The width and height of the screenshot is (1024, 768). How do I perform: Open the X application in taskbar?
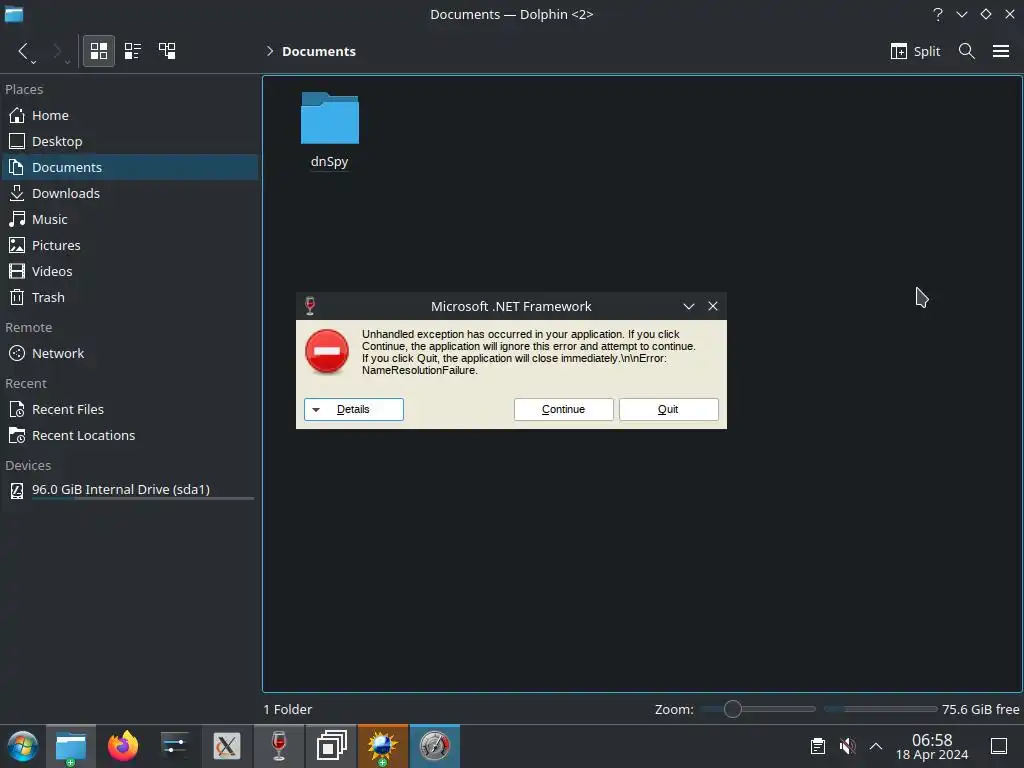pos(227,746)
